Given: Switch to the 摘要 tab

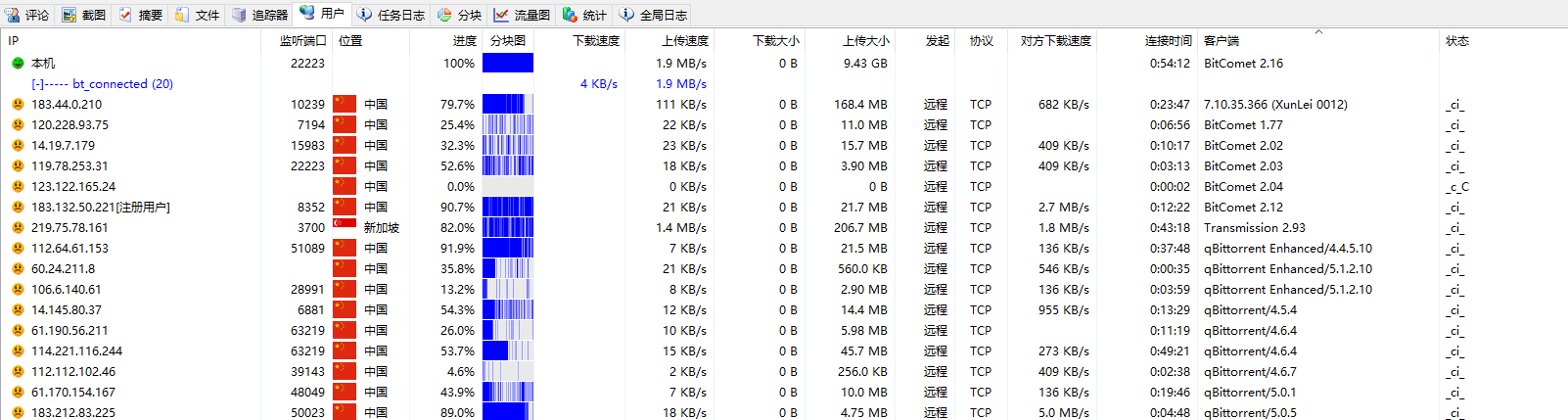Looking at the screenshot, I should click(140, 15).
